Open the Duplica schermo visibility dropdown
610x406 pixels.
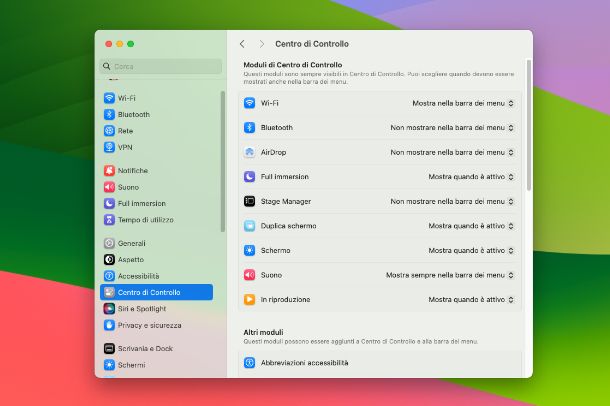click(471, 226)
